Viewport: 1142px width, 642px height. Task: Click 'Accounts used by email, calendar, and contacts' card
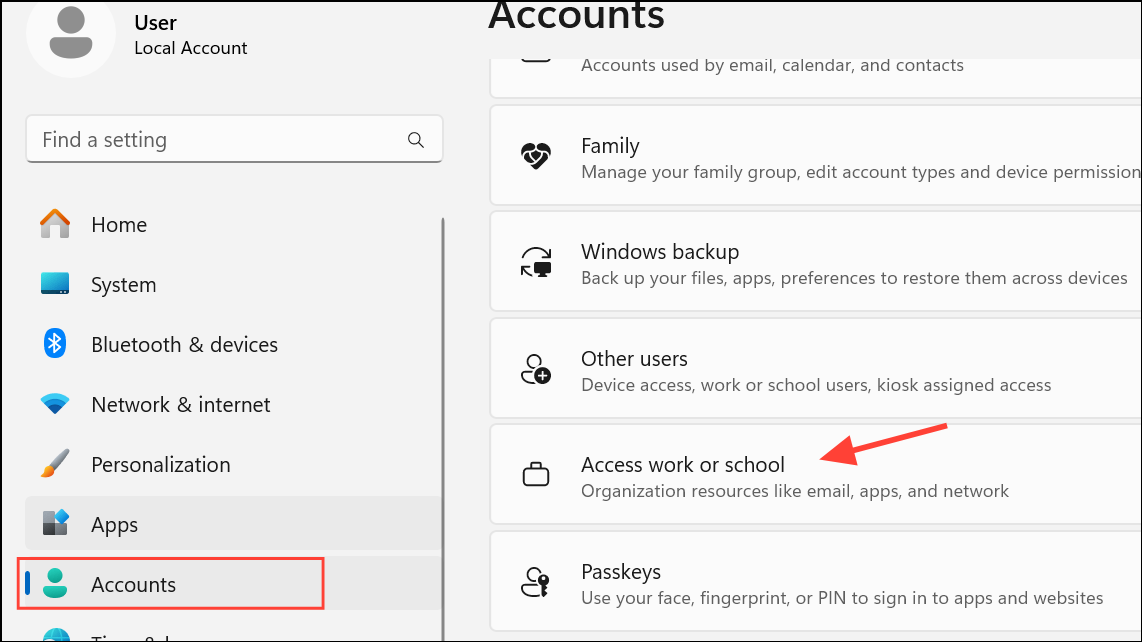(x=816, y=77)
